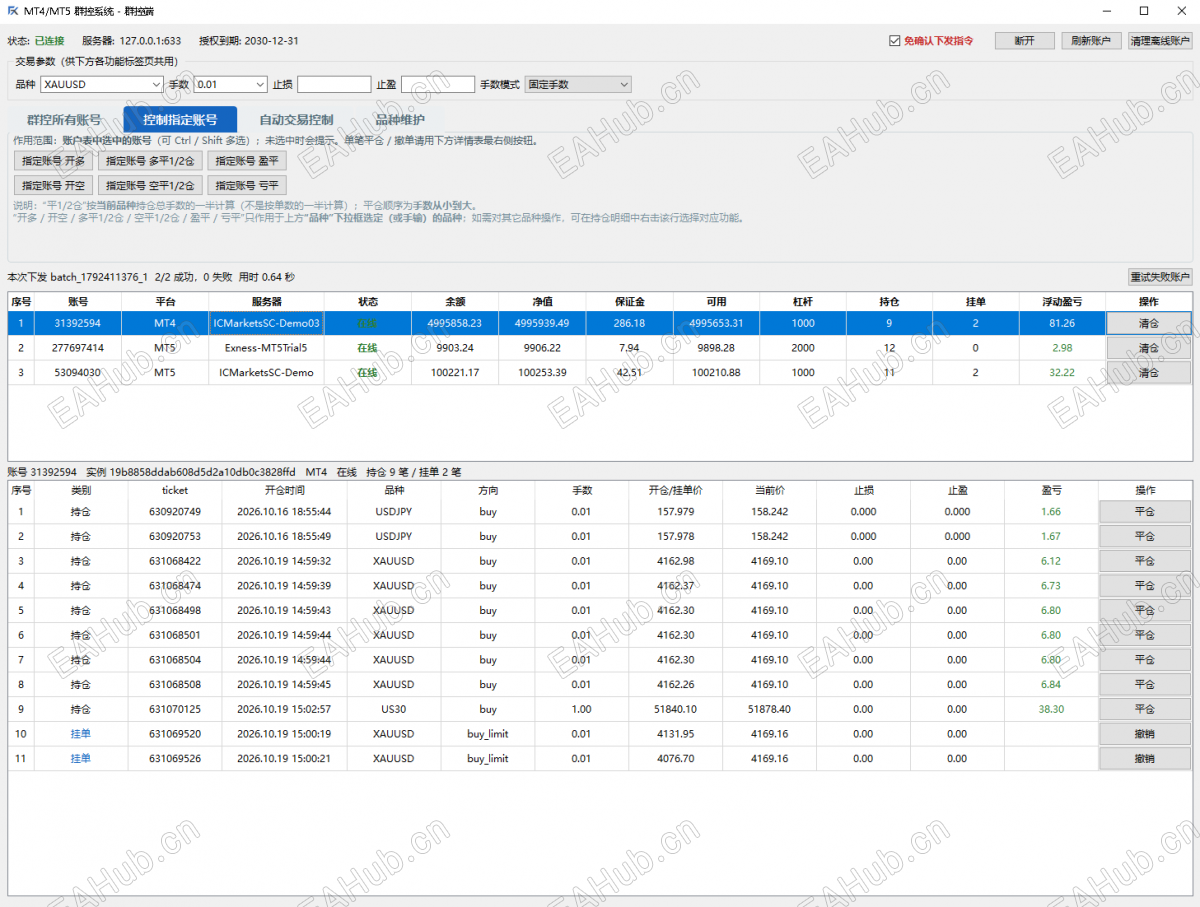1200x907 pixels.
Task: Click the 指定账号 空平1/2仓 button
Action: (x=151, y=185)
